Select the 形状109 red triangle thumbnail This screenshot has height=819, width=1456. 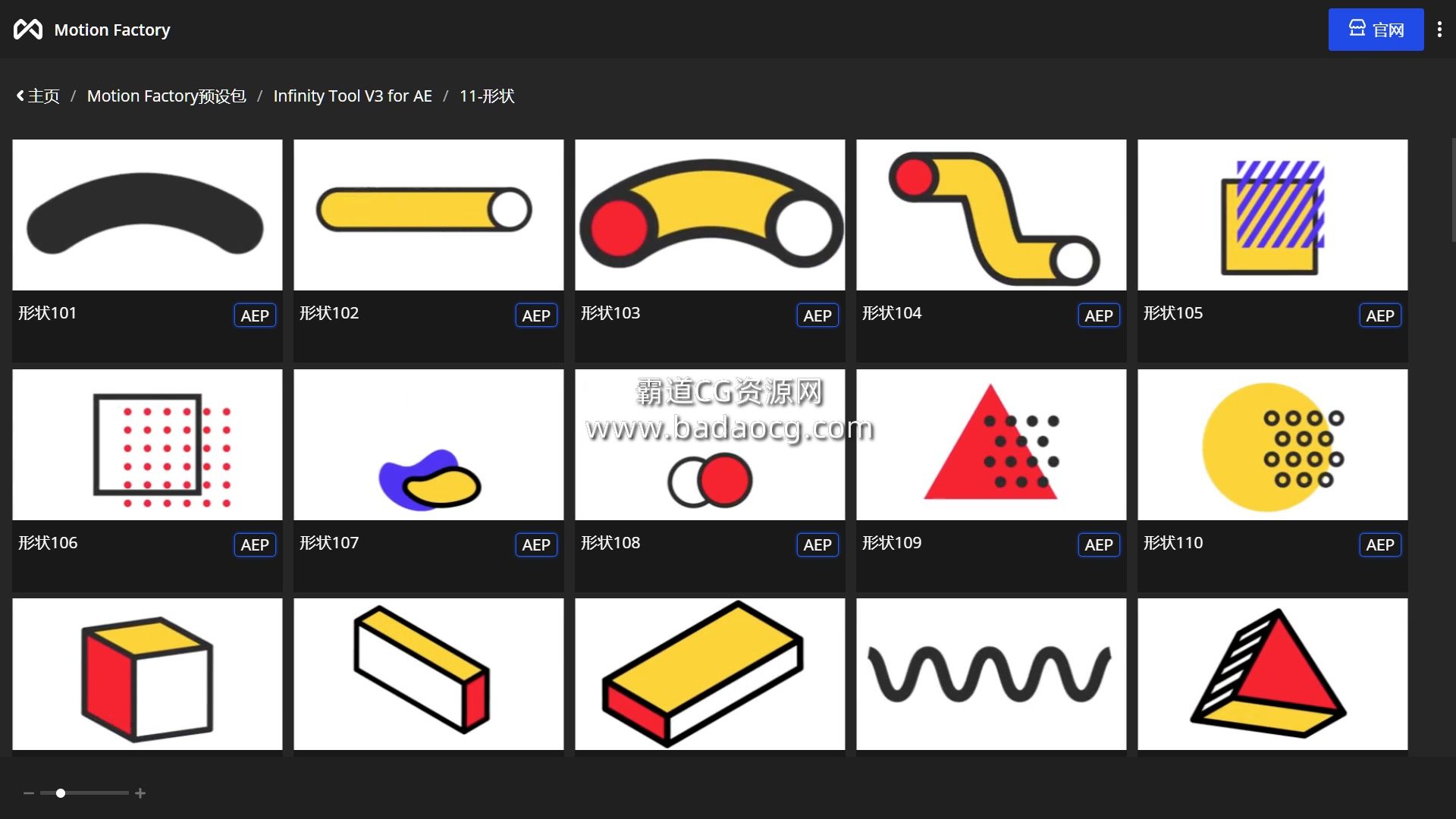(991, 444)
